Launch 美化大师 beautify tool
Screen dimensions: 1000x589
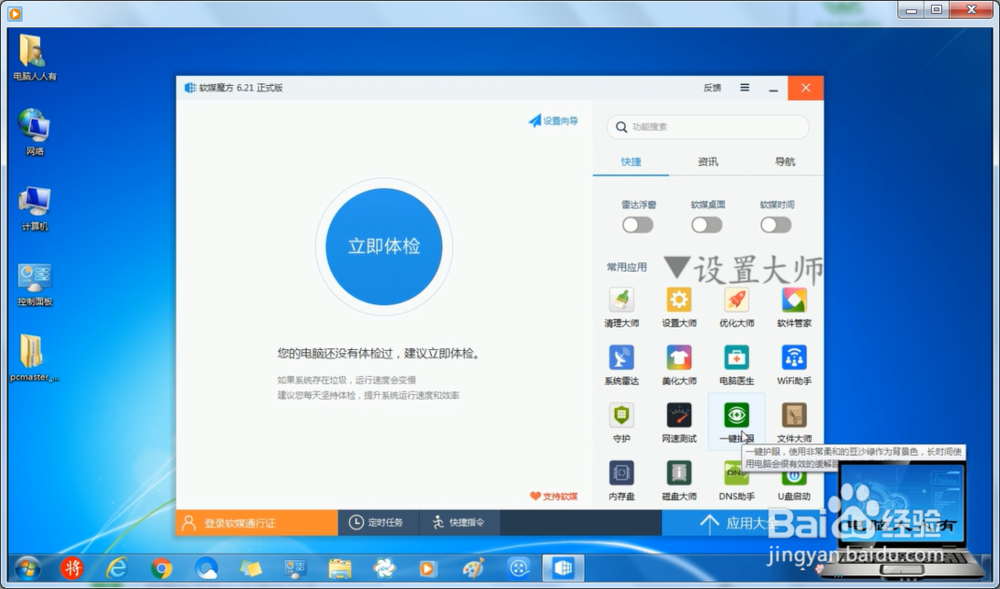[x=679, y=365]
